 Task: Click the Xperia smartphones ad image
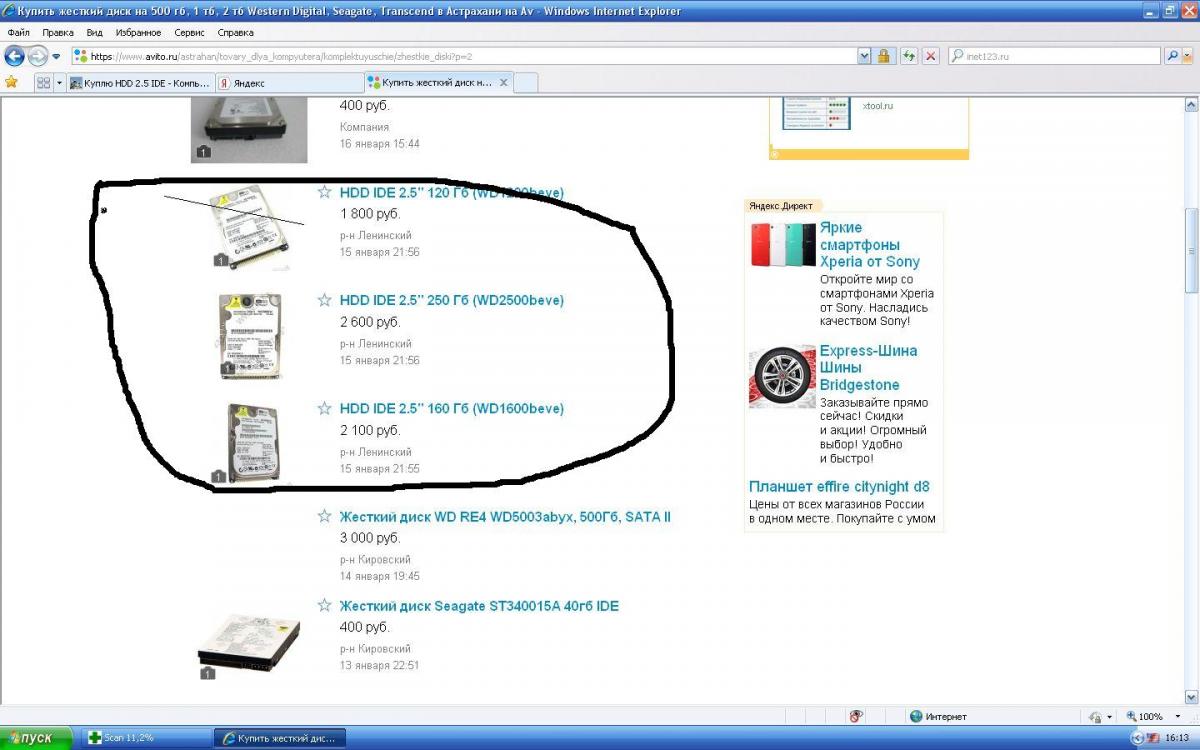coord(783,245)
